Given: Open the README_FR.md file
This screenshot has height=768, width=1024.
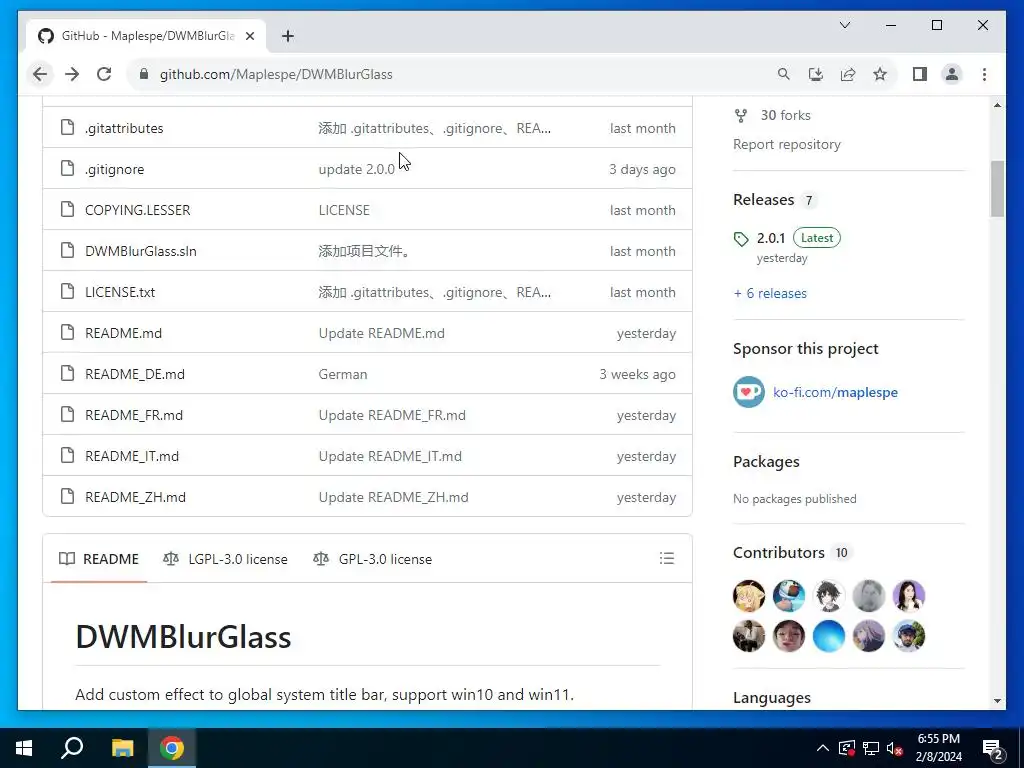Looking at the screenshot, I should click(134, 415).
